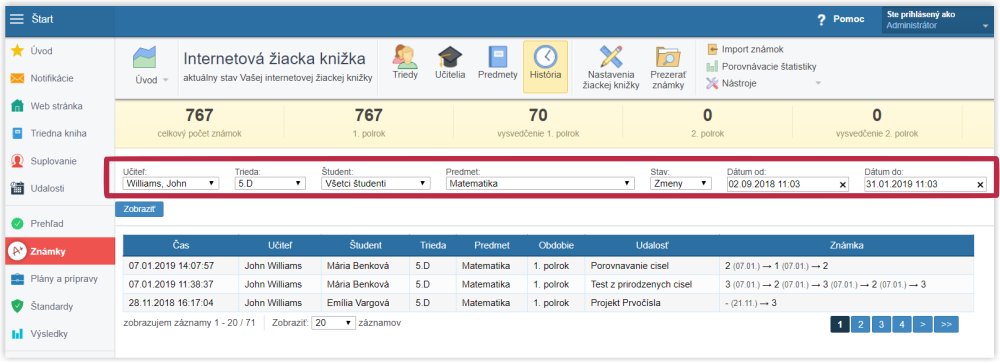Open Udalosti calendar icon
Viewport: 1000px width, 363px height.
18,189
